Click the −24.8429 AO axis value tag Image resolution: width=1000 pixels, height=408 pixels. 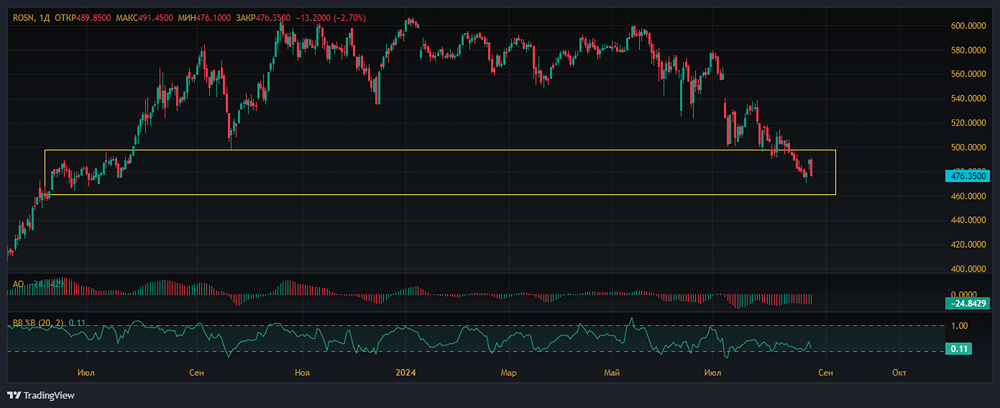pos(967,304)
